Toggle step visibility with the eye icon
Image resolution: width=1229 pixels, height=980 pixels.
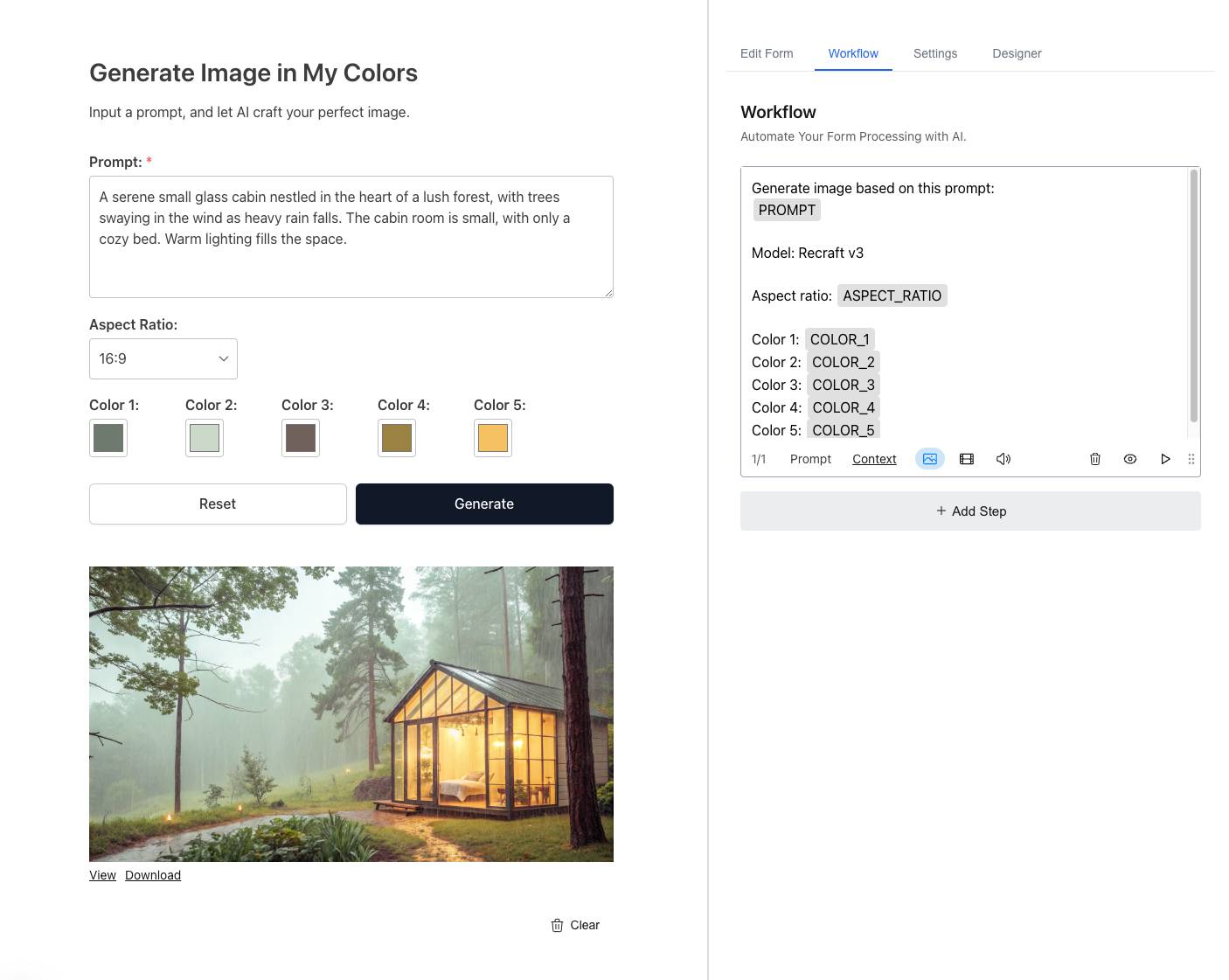coord(1130,459)
